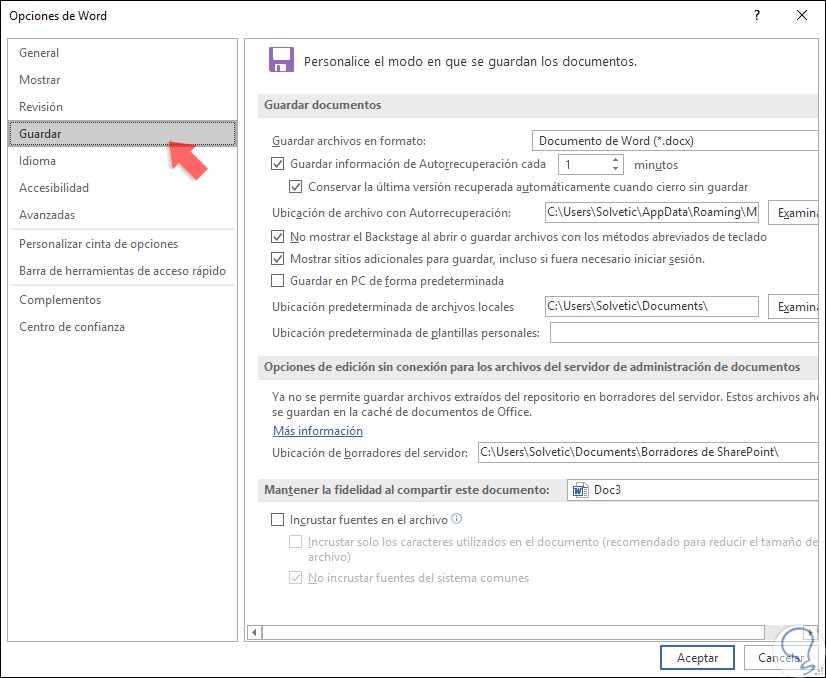826x678 pixels.
Task: Open the Doc3 document selector dropdown
Action: (693, 490)
